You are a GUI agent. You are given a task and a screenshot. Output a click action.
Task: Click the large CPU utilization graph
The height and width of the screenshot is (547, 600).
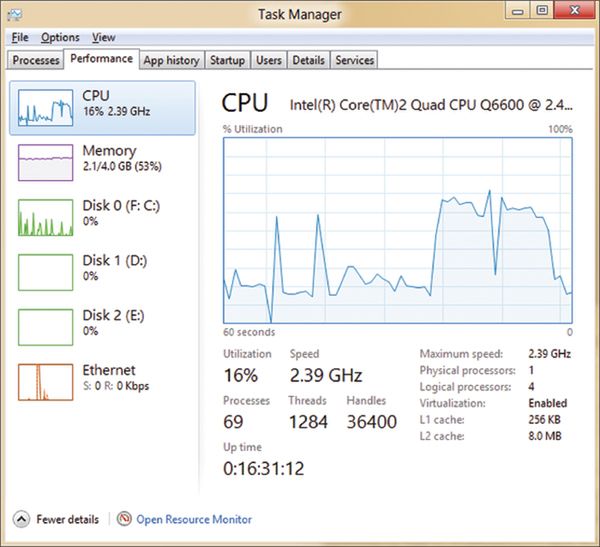398,230
